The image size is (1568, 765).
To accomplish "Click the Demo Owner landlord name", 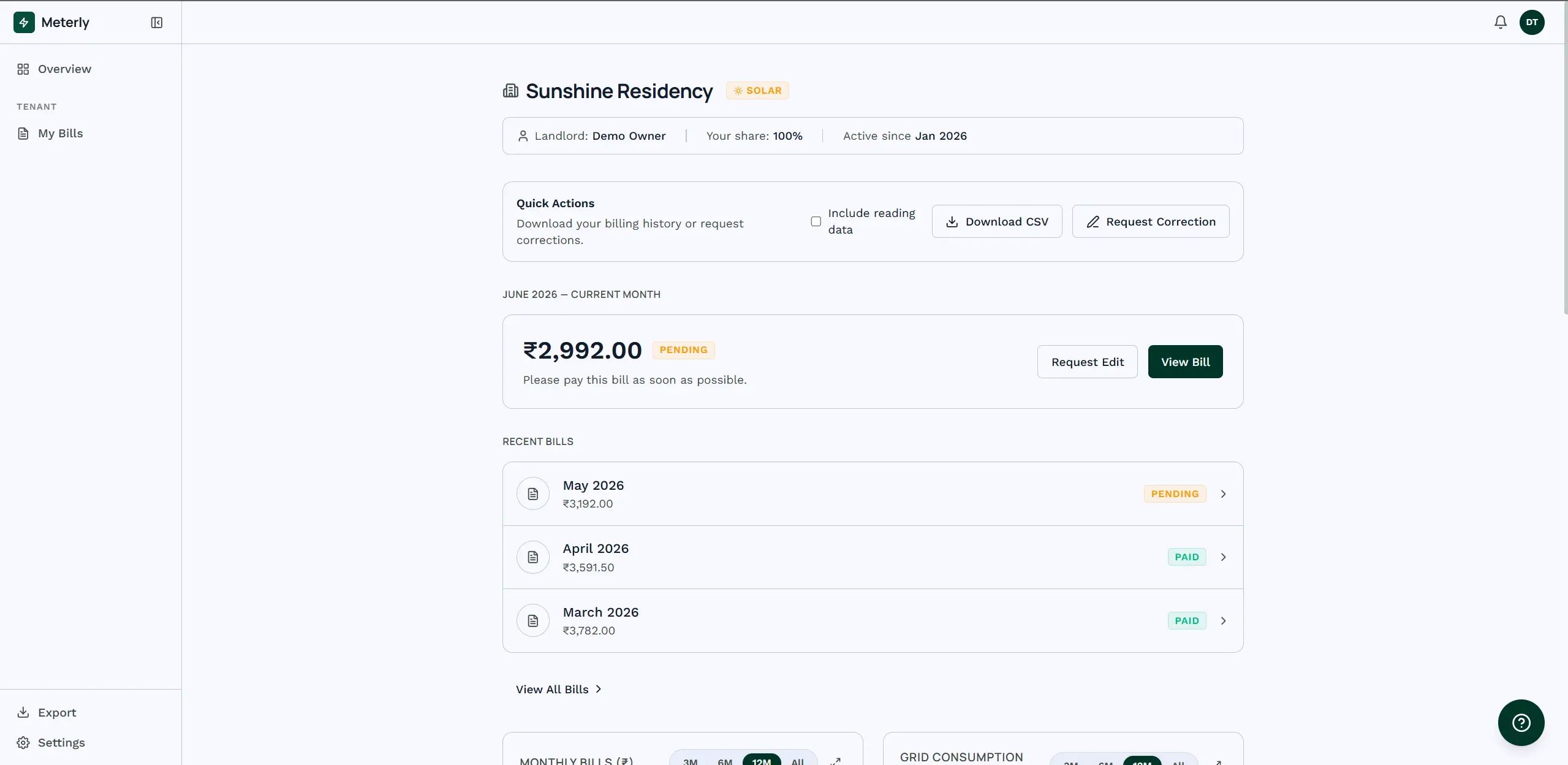I will tap(629, 136).
